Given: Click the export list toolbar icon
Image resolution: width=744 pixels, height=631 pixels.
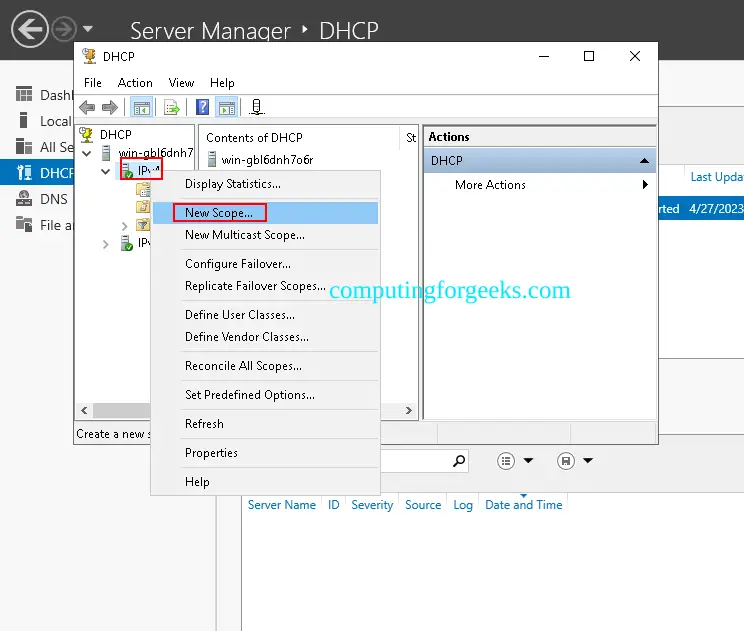Looking at the screenshot, I should click(172, 107).
